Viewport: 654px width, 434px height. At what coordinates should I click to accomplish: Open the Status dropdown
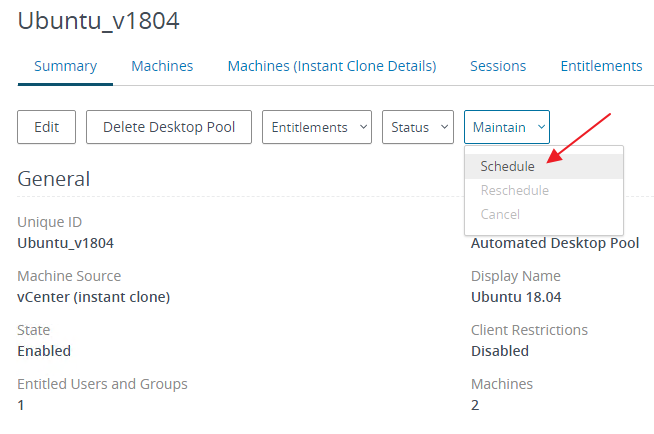click(417, 127)
